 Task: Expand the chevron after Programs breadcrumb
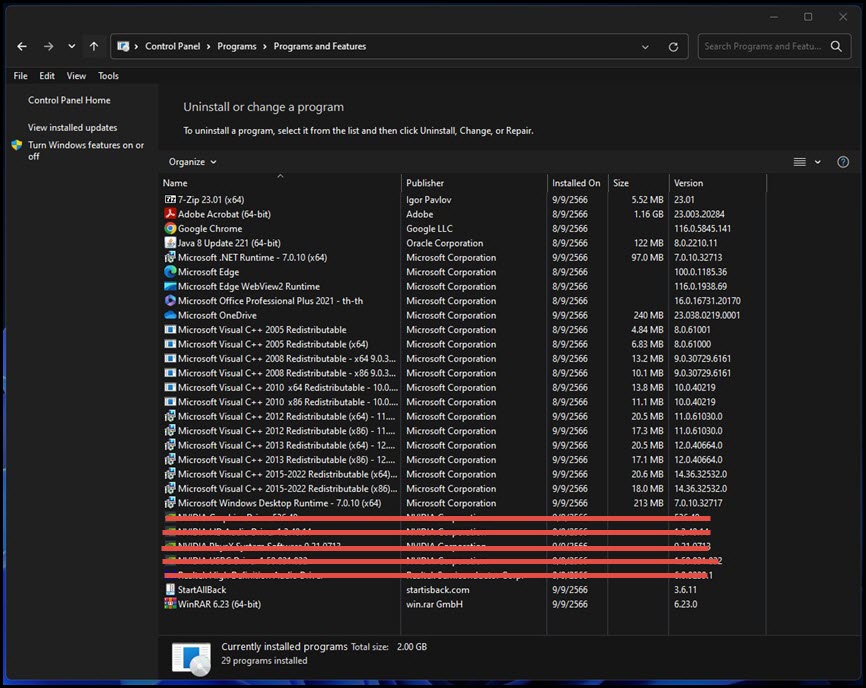point(265,46)
